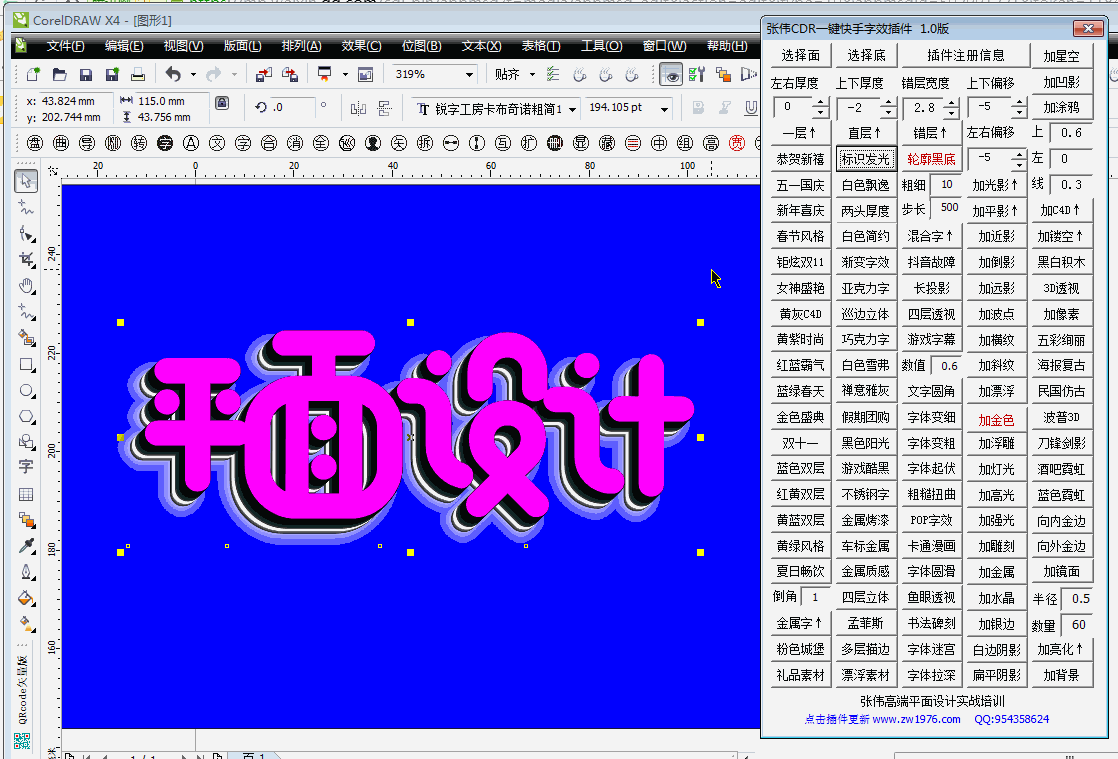Click the QR code vector icon

(22, 741)
